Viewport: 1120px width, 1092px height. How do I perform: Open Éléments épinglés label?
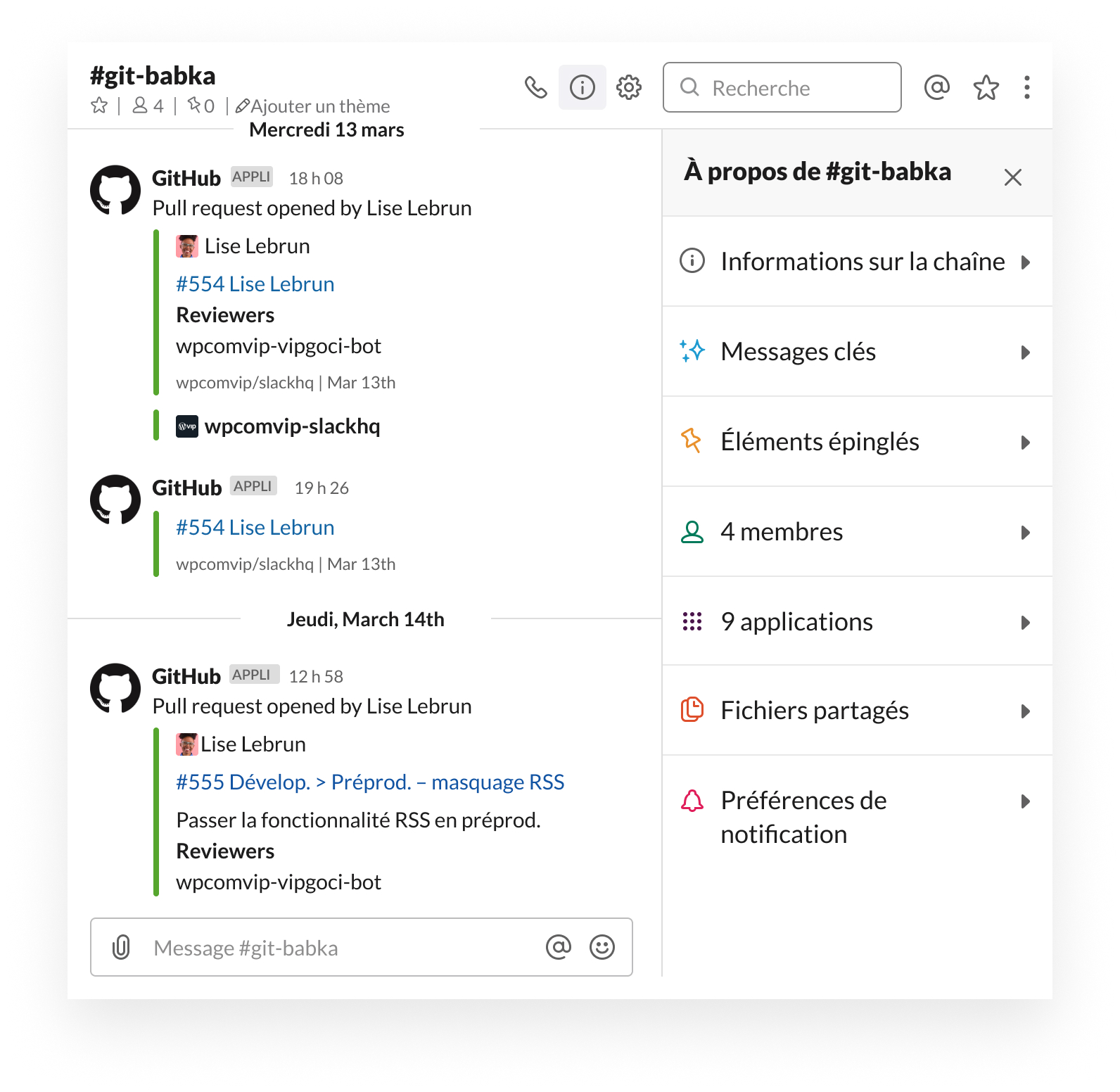click(x=820, y=442)
